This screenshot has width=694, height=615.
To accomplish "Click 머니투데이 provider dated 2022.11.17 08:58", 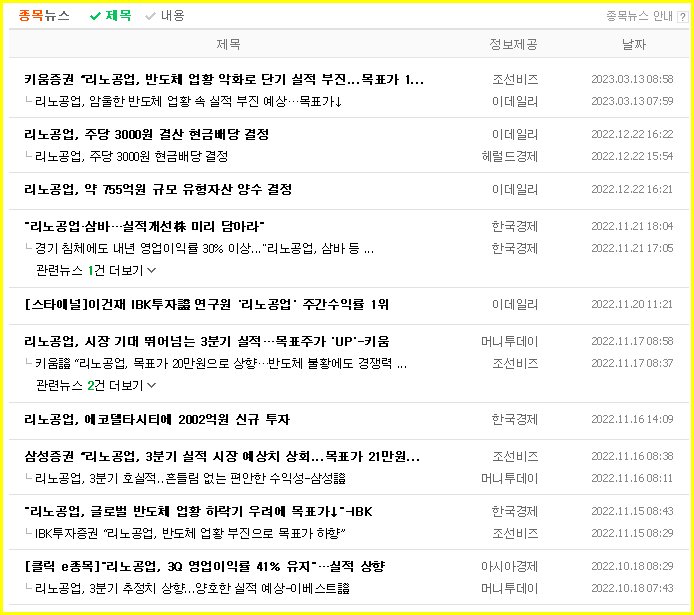I will tap(510, 342).
